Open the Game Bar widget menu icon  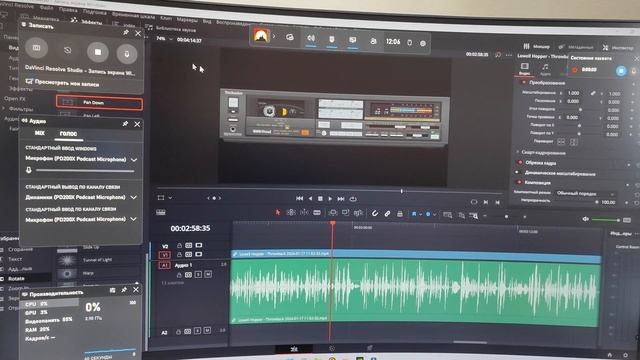pos(290,37)
